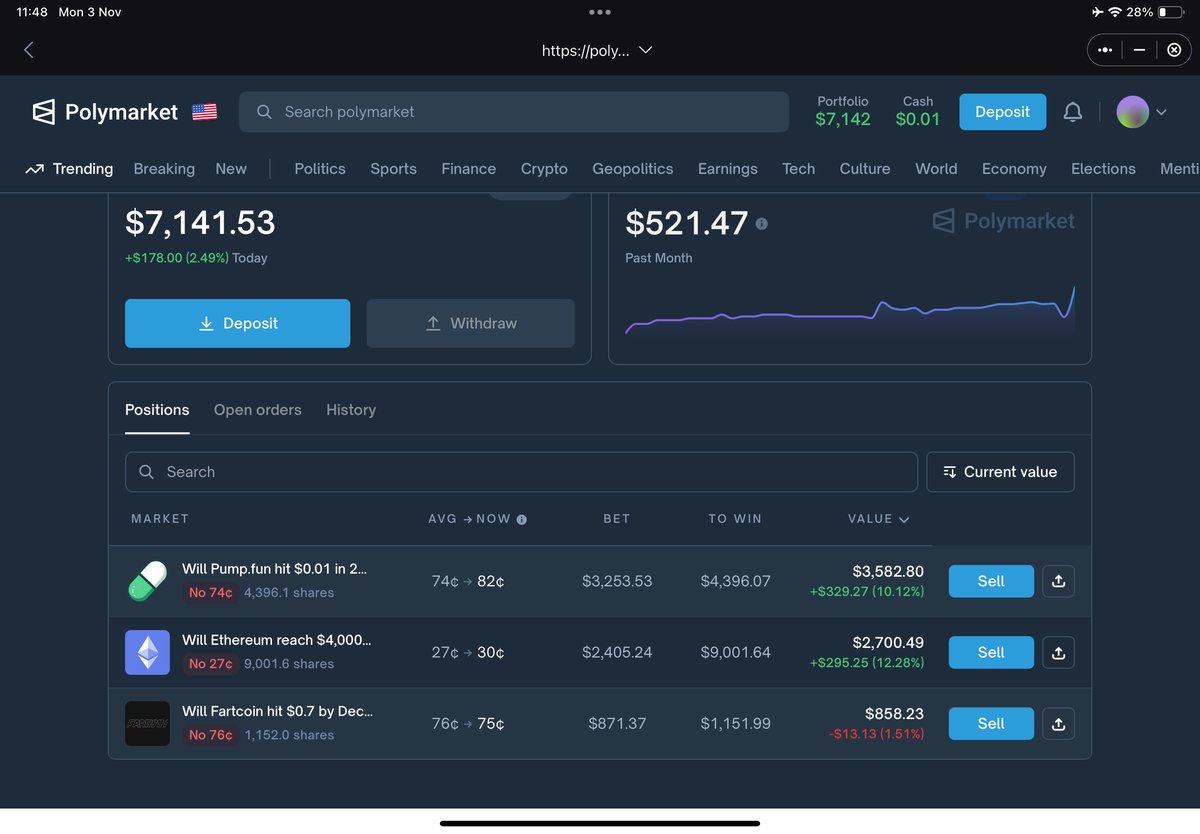The image size is (1200, 834).
Task: Click the Withdraw button
Action: coord(470,323)
